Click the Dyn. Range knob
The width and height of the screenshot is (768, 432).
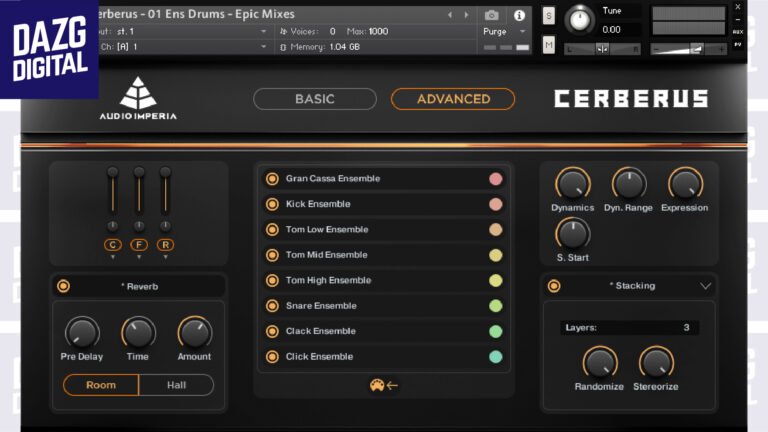(629, 184)
